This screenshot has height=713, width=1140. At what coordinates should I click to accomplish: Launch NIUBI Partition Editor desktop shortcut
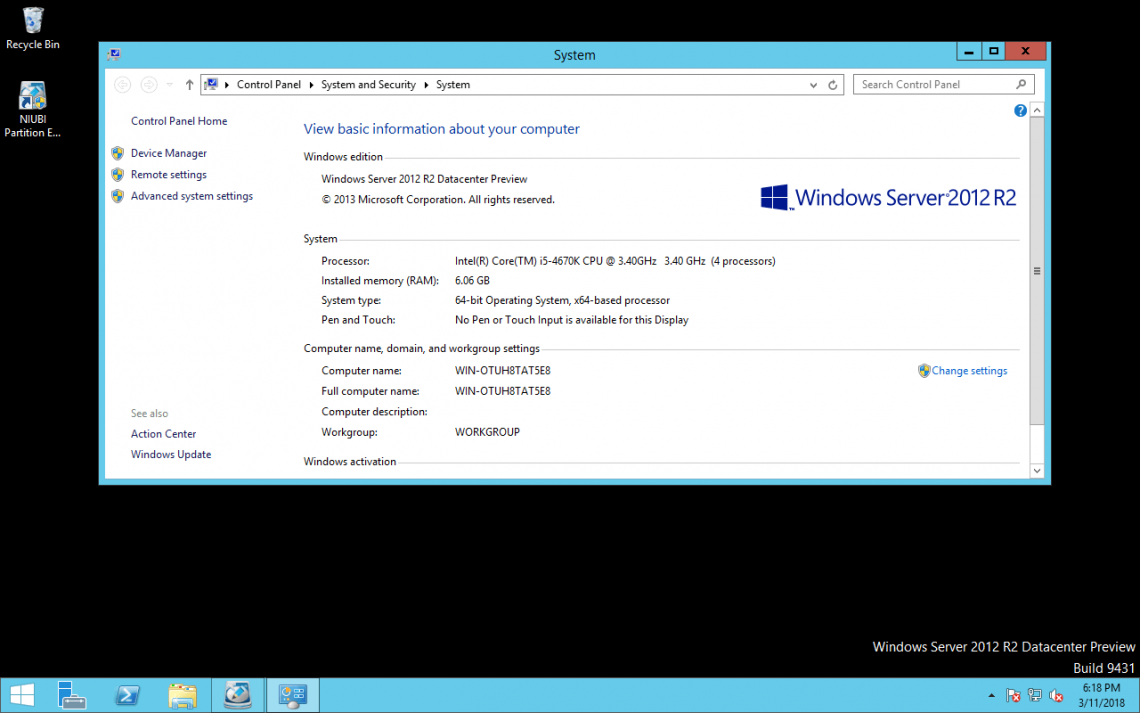[x=33, y=109]
